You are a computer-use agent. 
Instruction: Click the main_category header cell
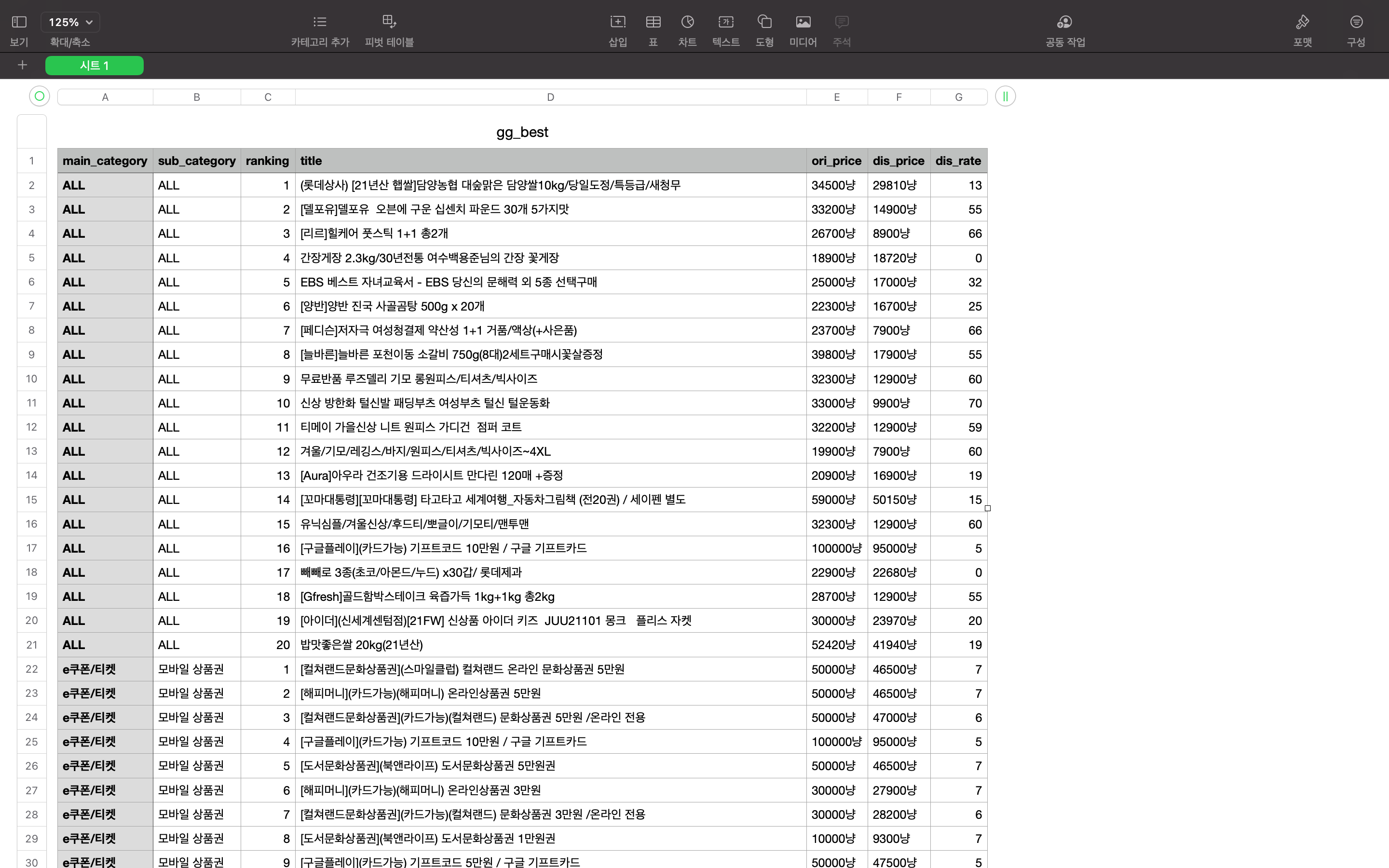105,161
